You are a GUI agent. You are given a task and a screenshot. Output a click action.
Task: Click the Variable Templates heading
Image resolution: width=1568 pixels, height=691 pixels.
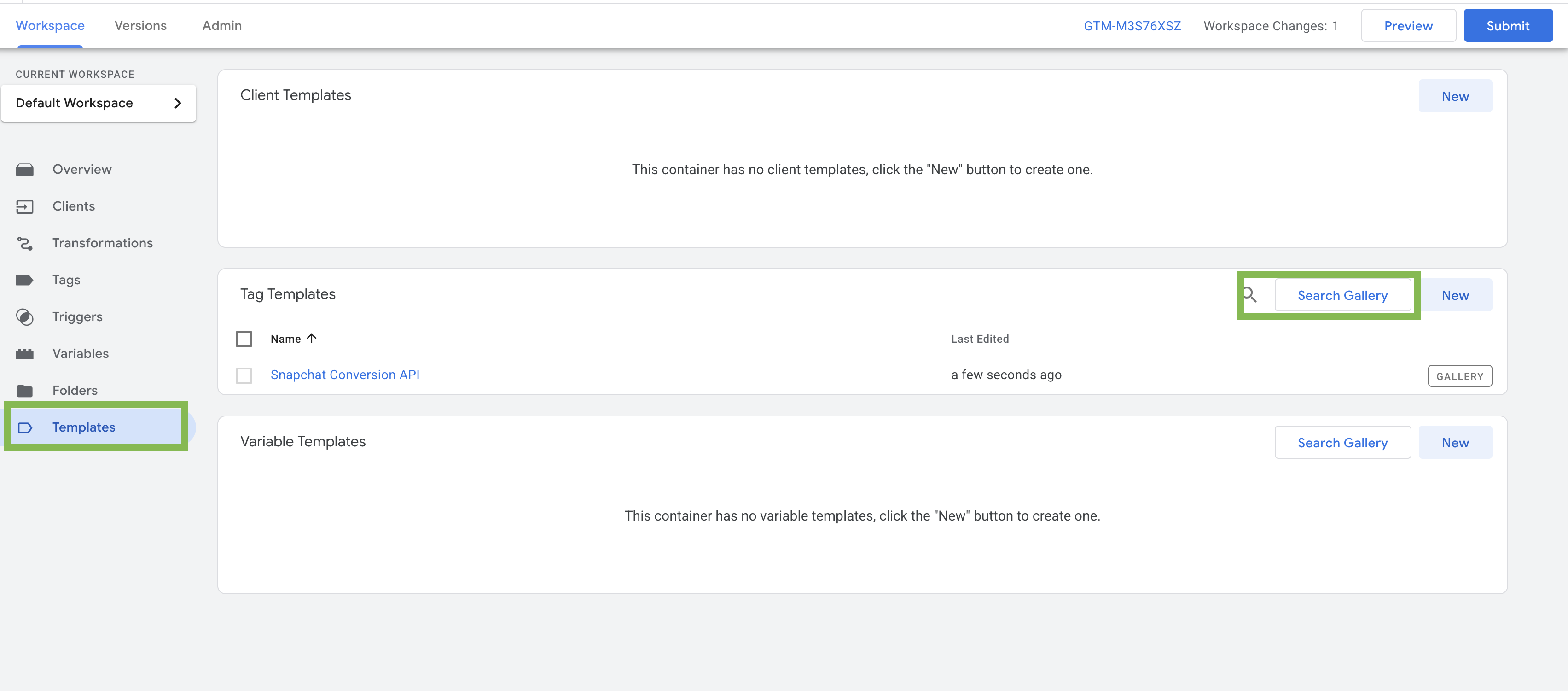302,442
